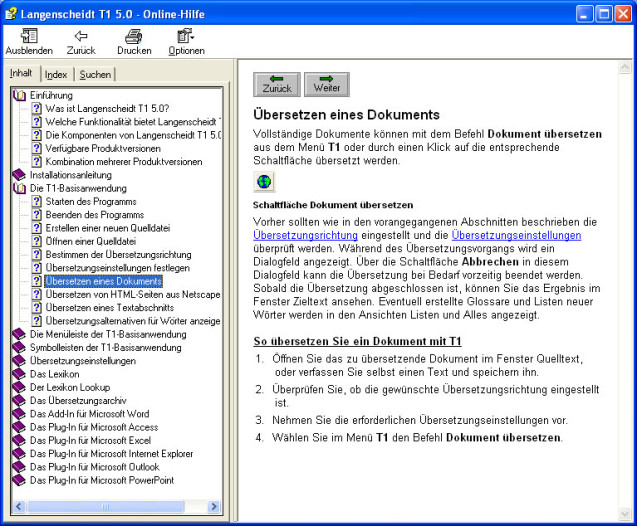Expand the Installationsanleitung book icon
The width and height of the screenshot is (637, 526).
click(20, 175)
